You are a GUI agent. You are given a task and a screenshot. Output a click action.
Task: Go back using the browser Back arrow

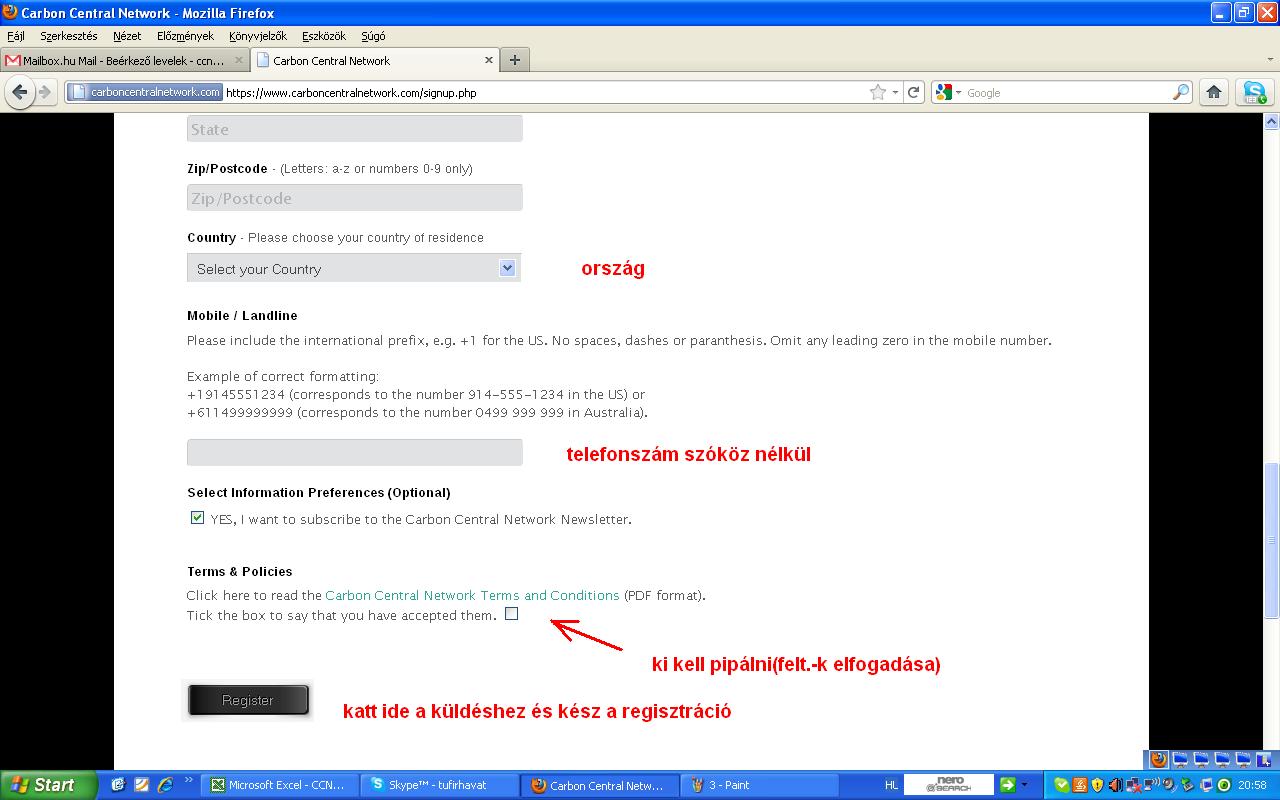pyautogui.click(x=19, y=92)
